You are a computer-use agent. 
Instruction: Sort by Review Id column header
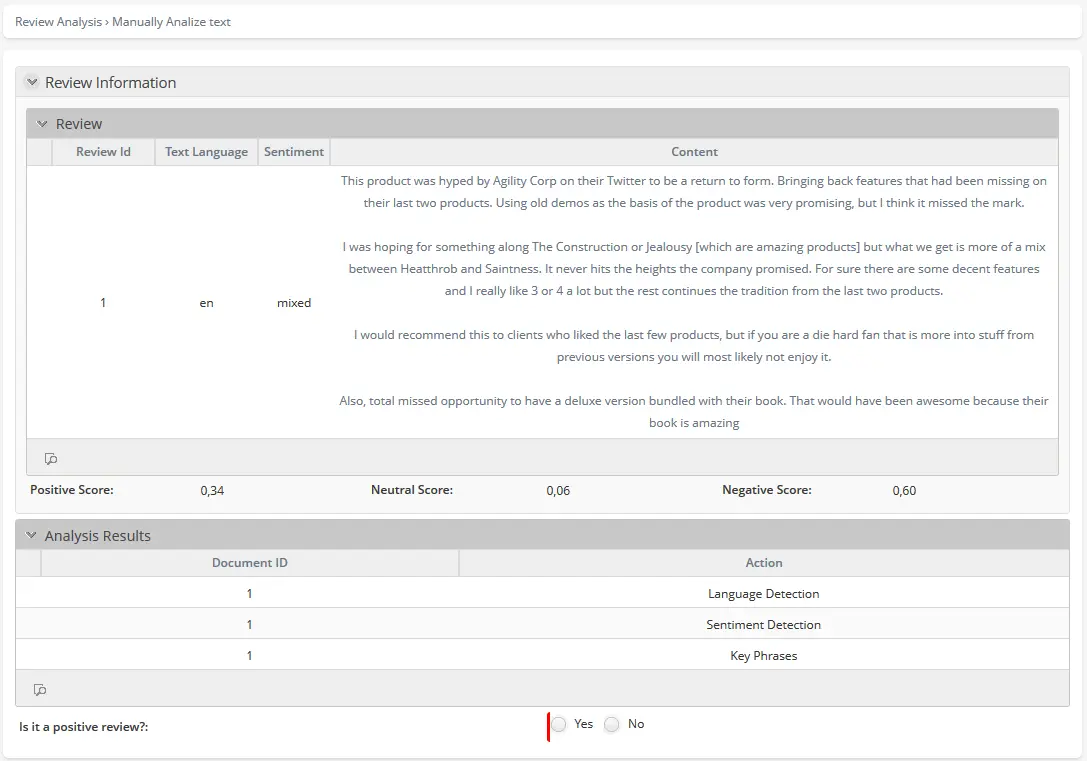(103, 152)
